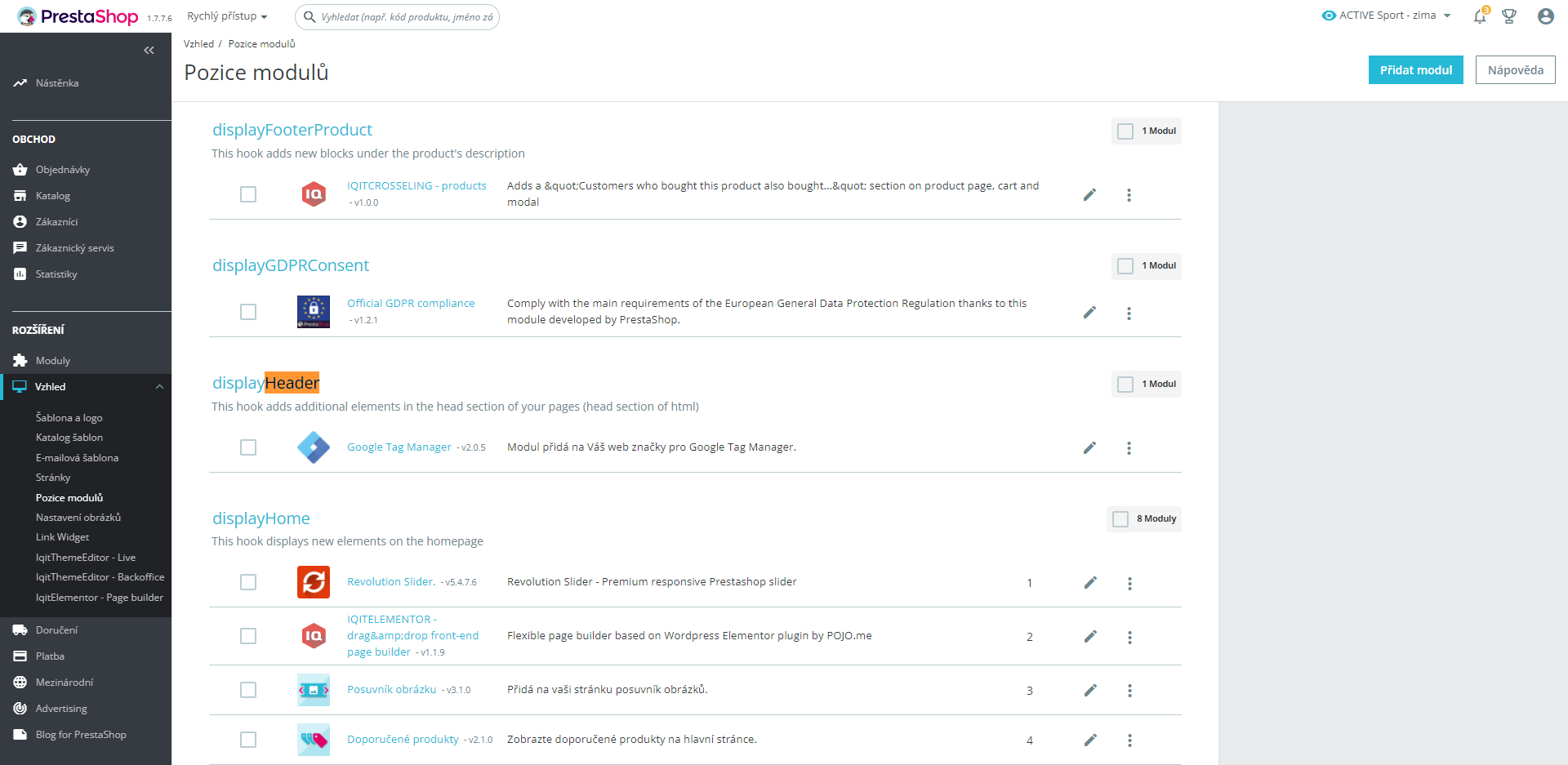1568x765 pixels.
Task: Tick the IQITCROSSELING module checkbox
Action: pos(248,194)
